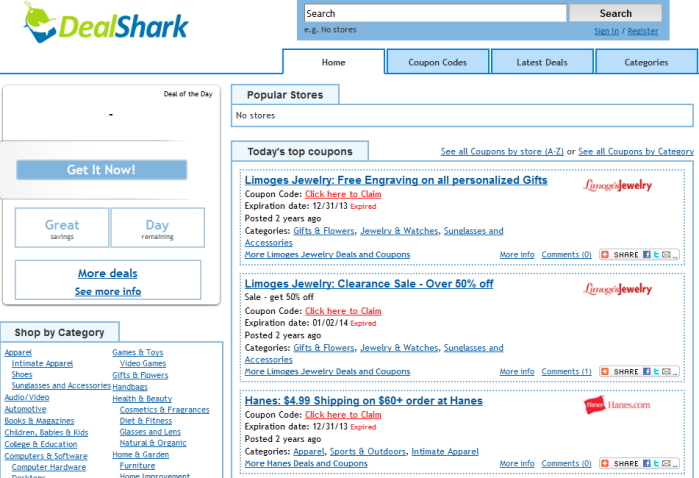Viewport: 699px width, 478px height.
Task: Open See all Coupons by store (A-Z)
Action: click(502, 152)
